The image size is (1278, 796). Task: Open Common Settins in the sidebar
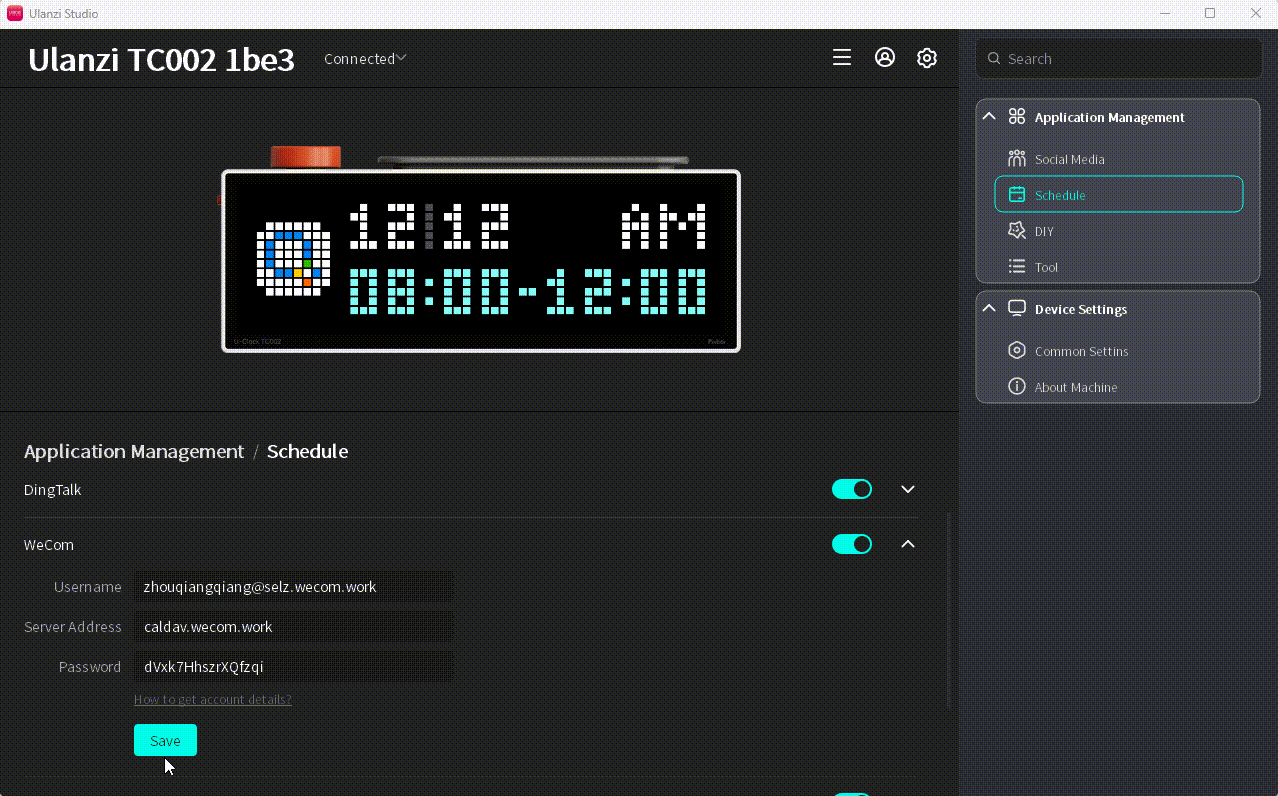(1118, 351)
